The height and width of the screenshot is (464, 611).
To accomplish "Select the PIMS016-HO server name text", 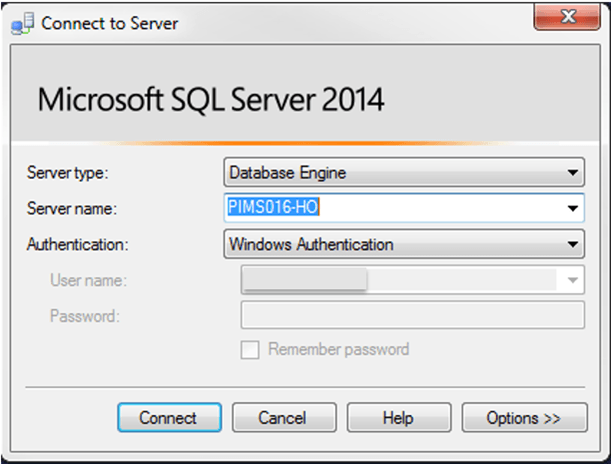I will click(273, 206).
